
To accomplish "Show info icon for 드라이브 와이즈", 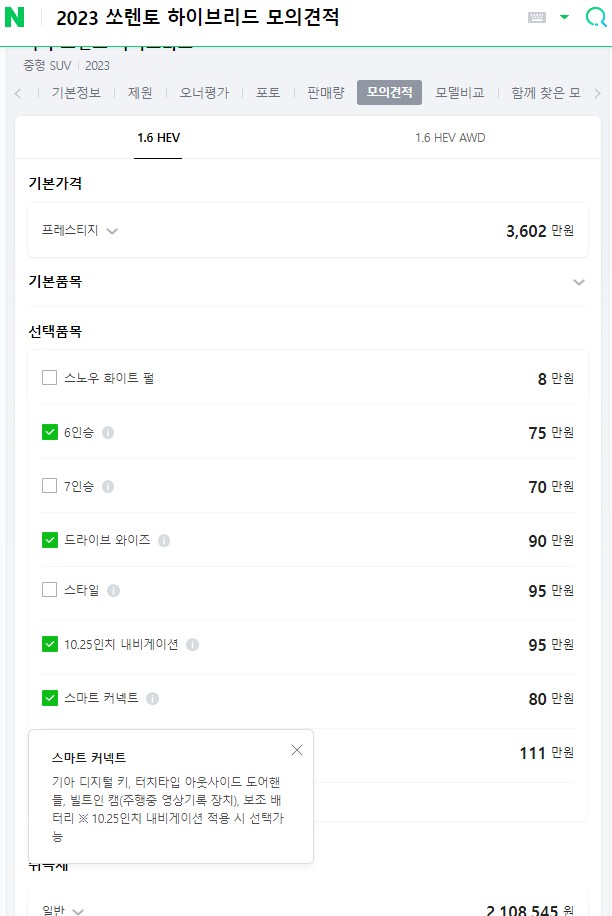I will click(x=164, y=541).
